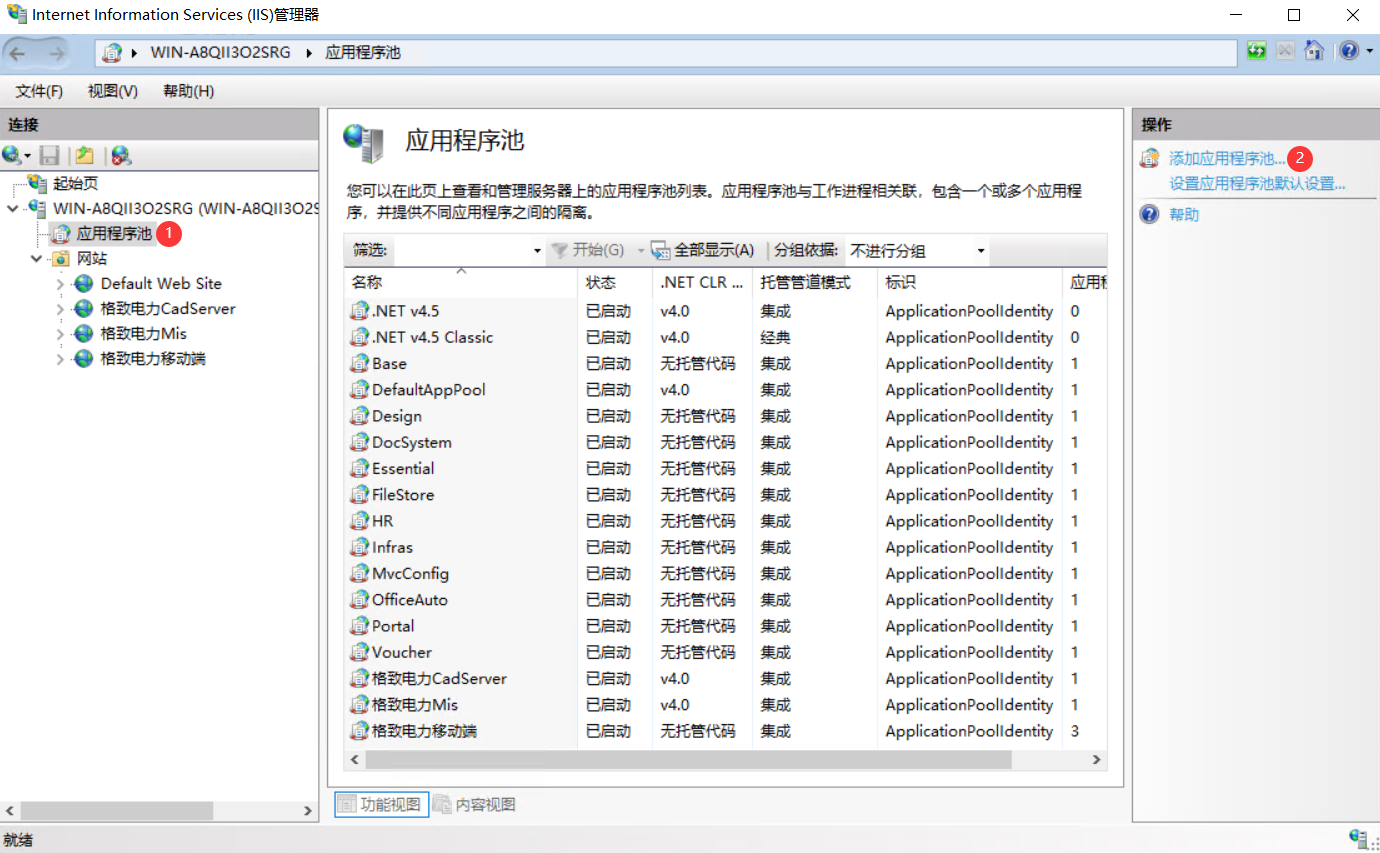Expand the Default Web Site node
1380x853 pixels.
pyautogui.click(x=60, y=284)
